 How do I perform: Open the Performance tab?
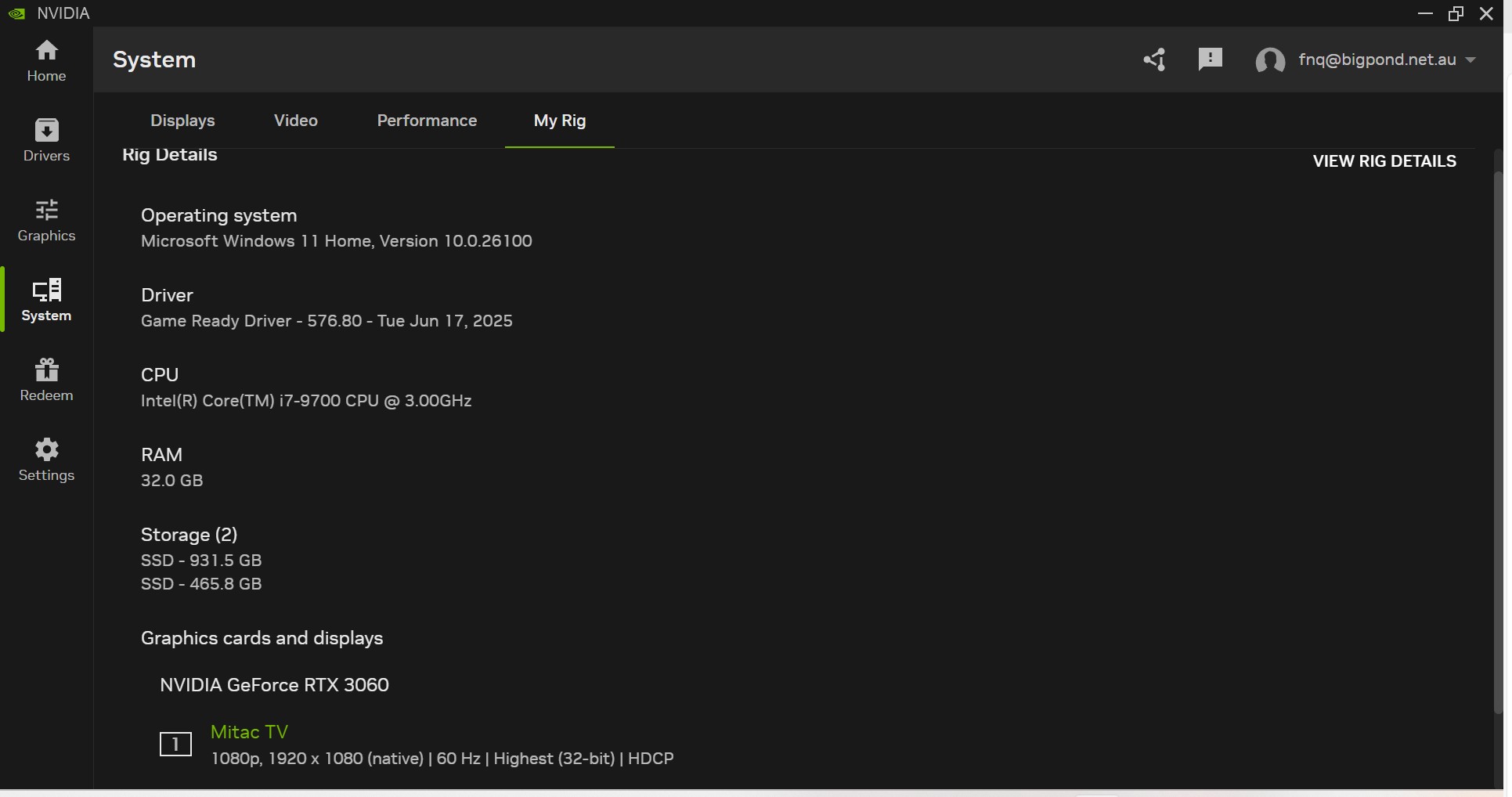(427, 121)
